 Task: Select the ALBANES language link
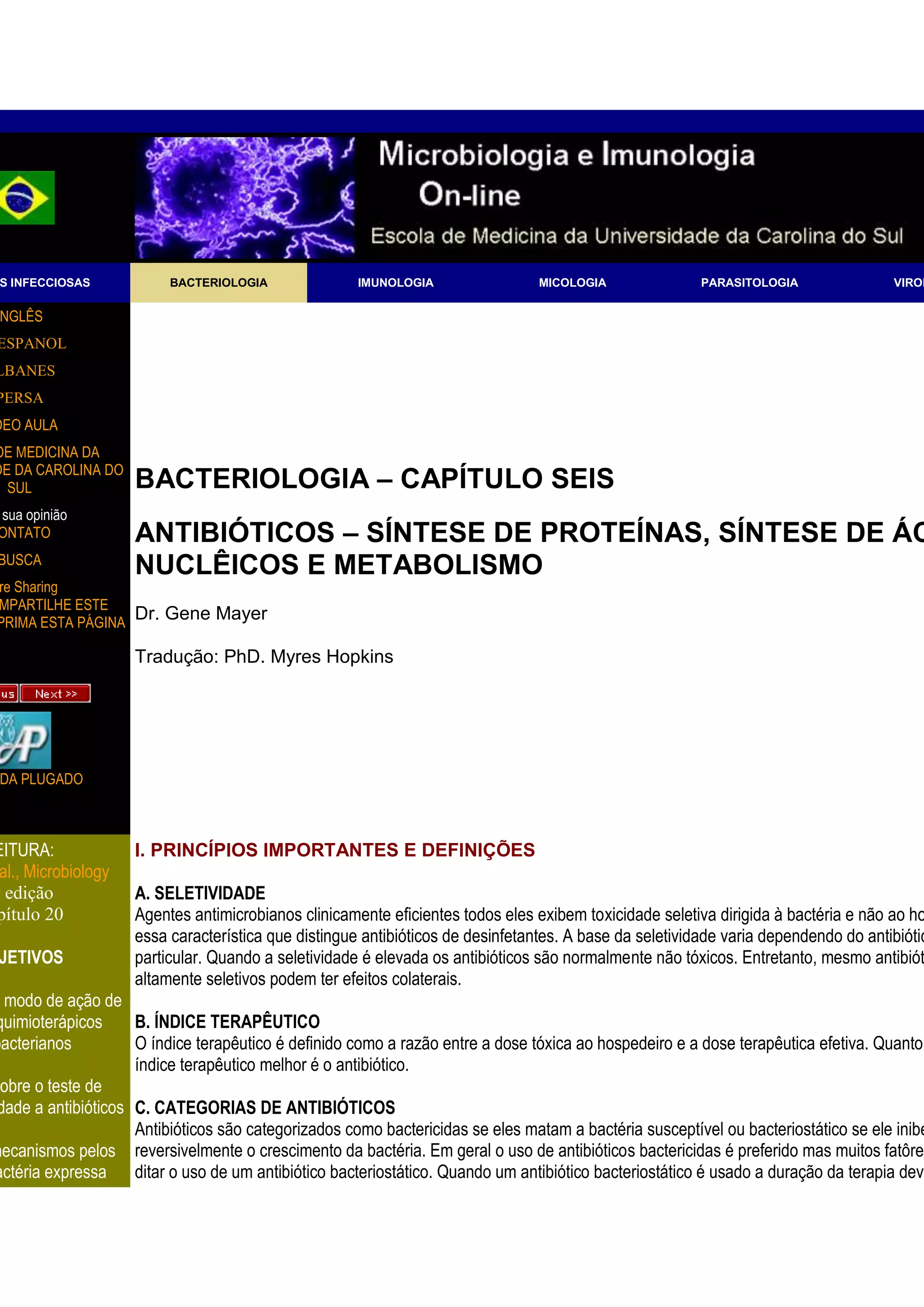(x=28, y=371)
